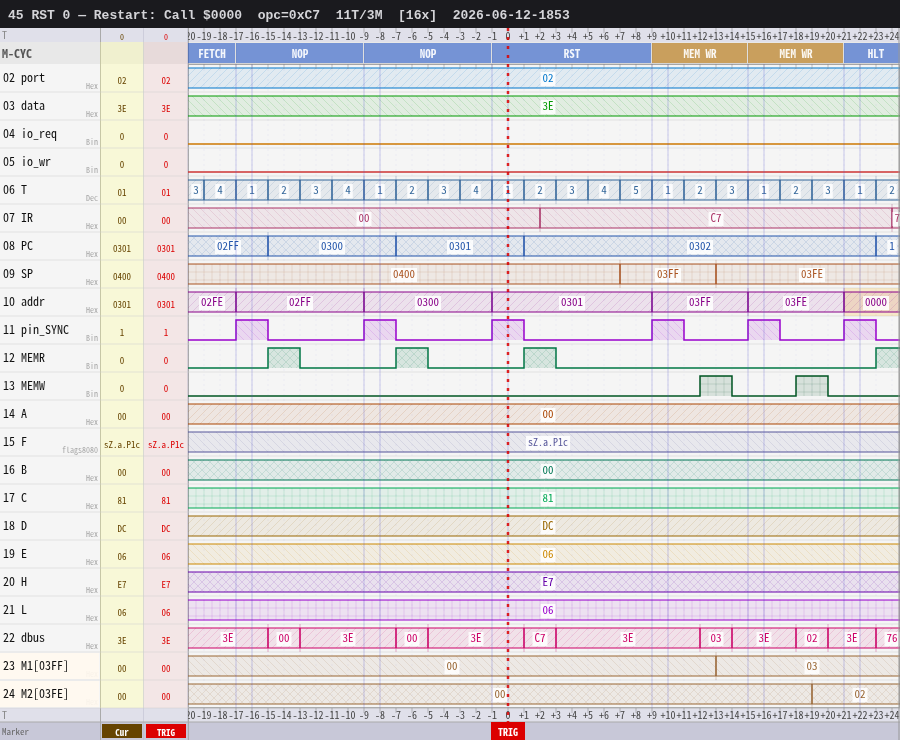Image resolution: width=900 pixels, height=740 pixels.
Task: Click the '23 M1[03FF]' memory watch label
Action: point(36,666)
